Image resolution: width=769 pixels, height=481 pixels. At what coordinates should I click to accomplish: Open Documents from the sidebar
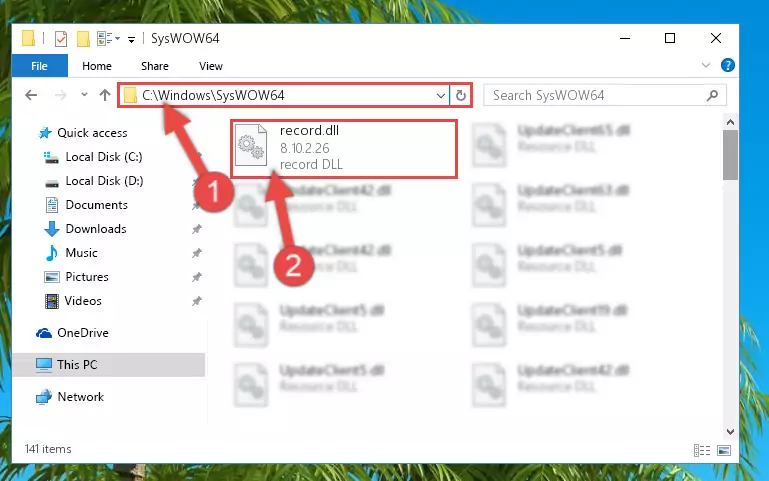point(97,205)
